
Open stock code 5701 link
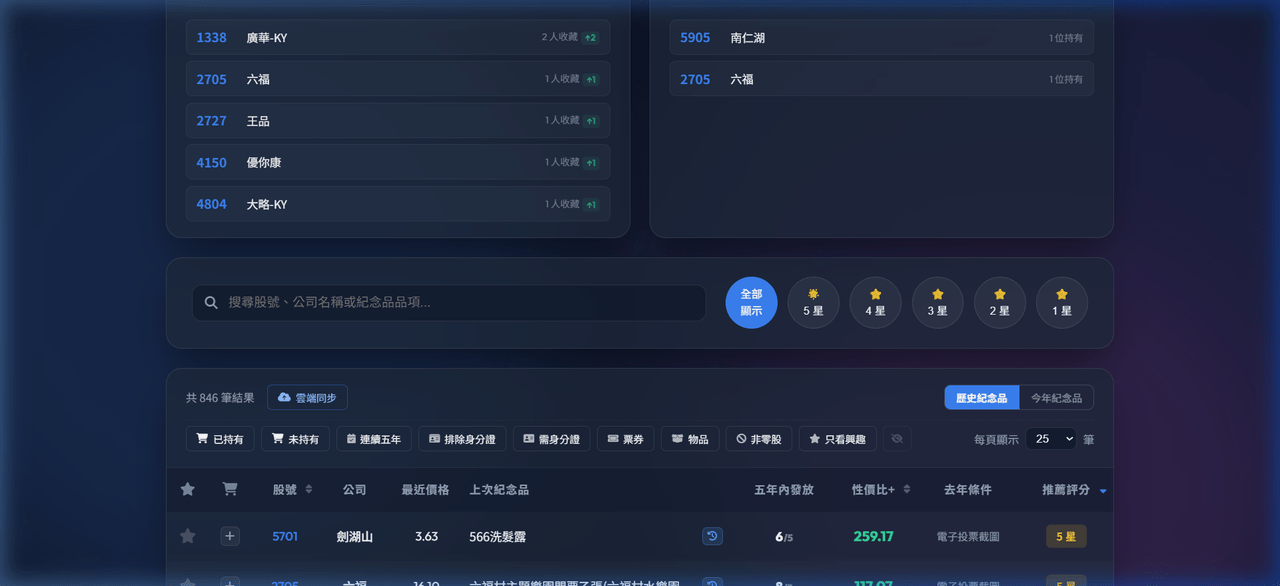(285, 536)
